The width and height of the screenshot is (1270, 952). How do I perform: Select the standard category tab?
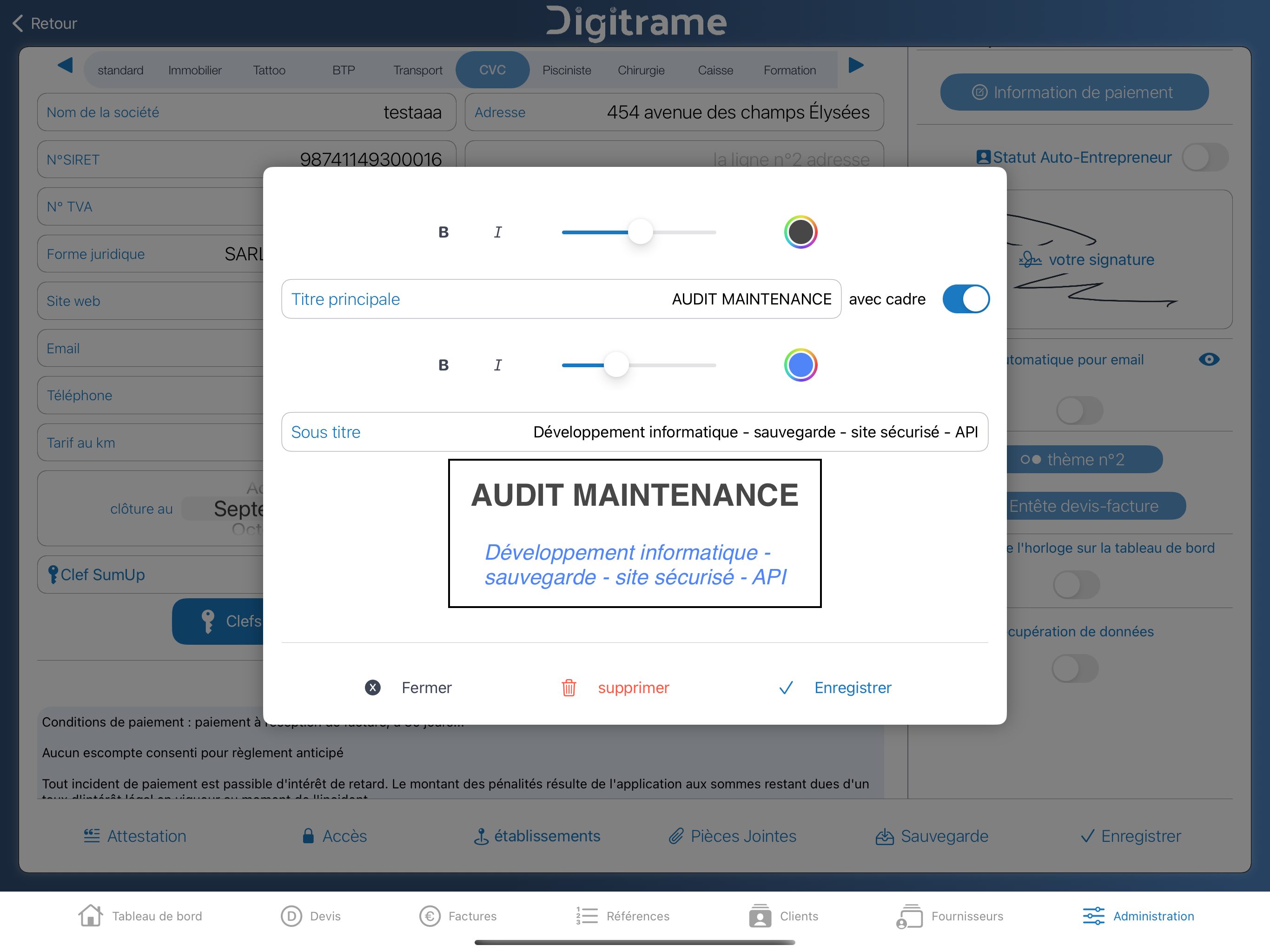120,70
